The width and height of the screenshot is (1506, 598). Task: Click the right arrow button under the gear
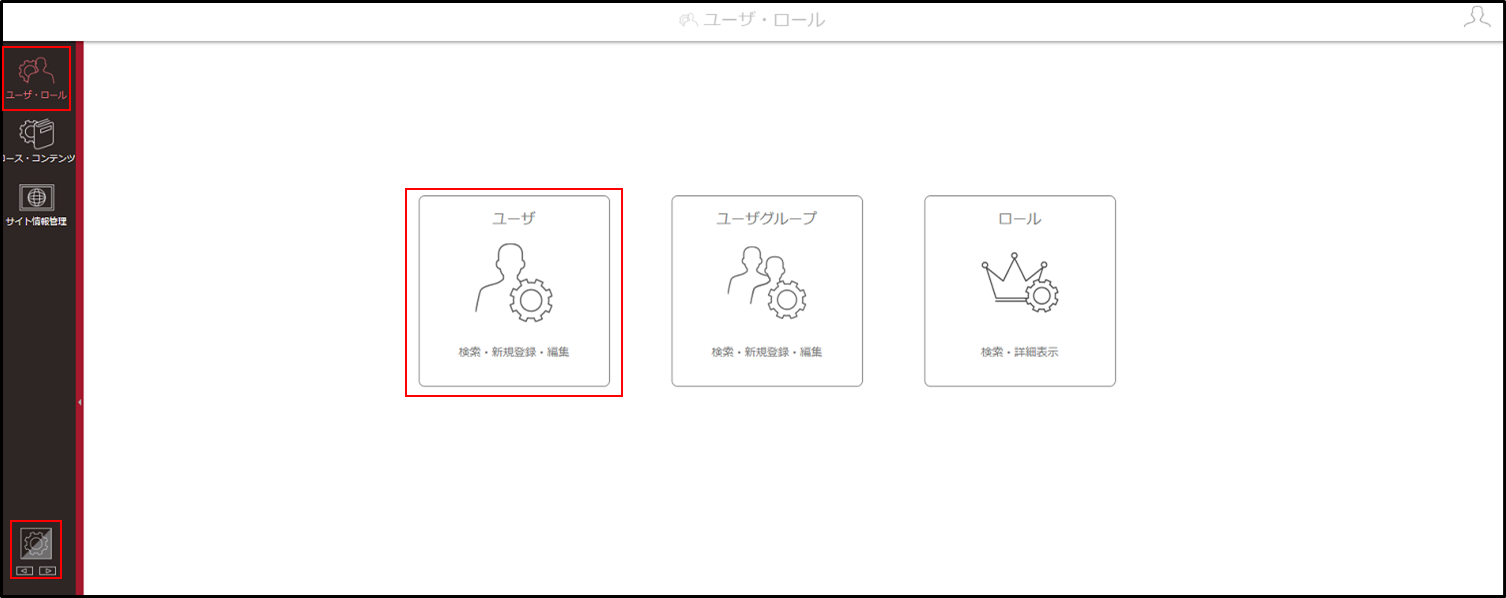(47, 571)
